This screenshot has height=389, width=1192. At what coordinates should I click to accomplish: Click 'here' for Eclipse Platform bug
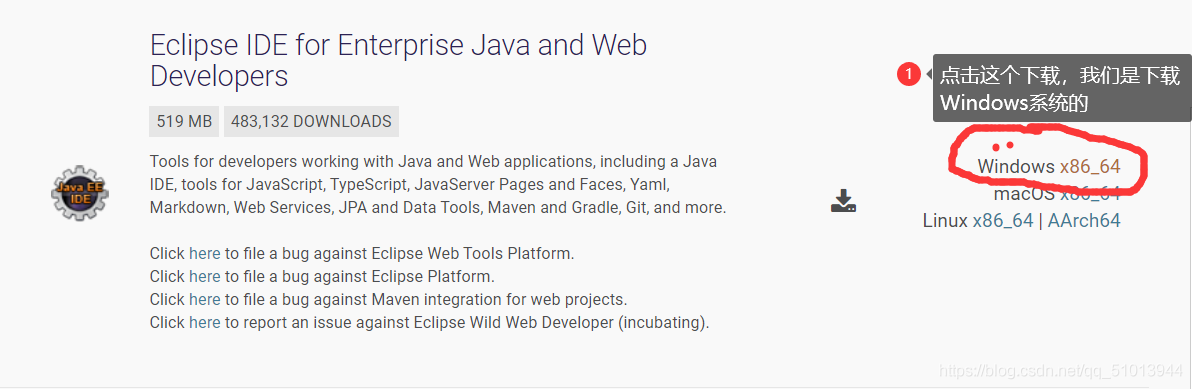(x=204, y=277)
